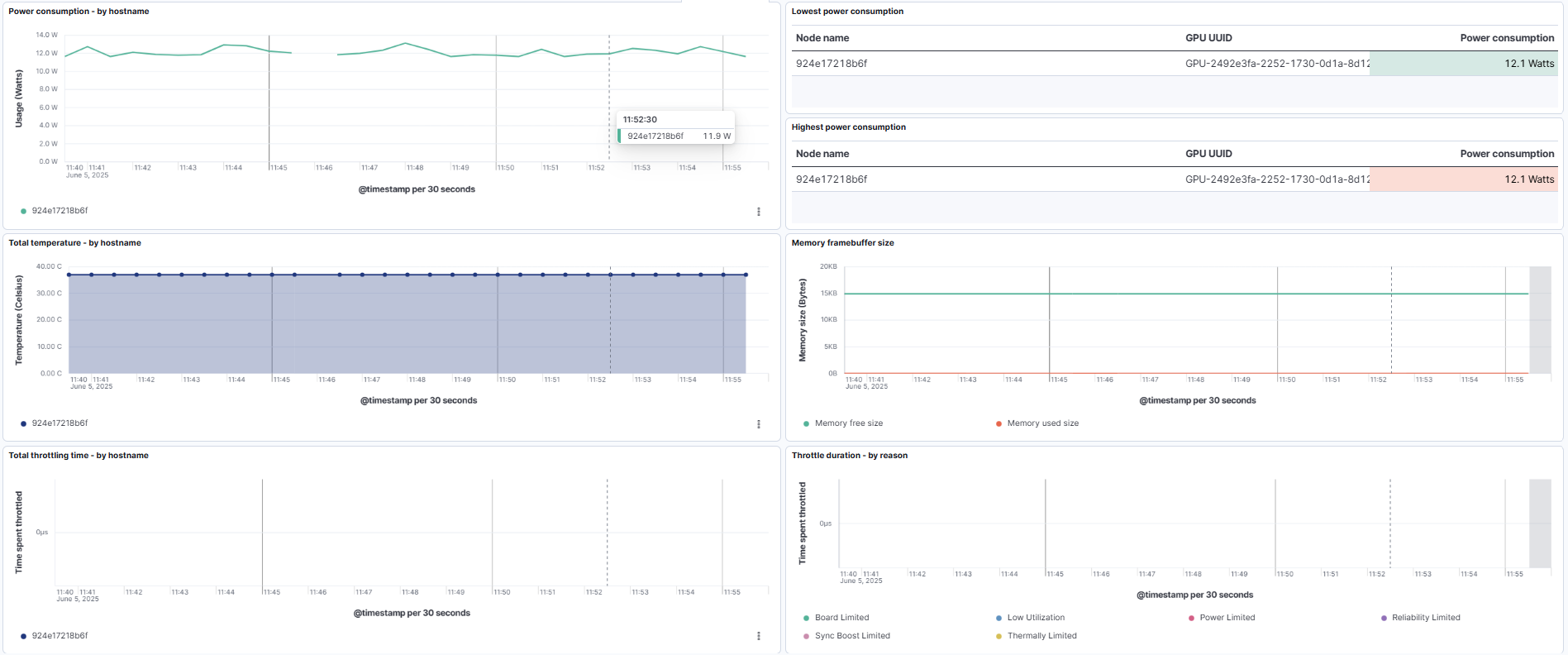This screenshot has width=1568, height=655.
Task: Toggle the Sync Boost Limited series label
Action: click(x=852, y=636)
